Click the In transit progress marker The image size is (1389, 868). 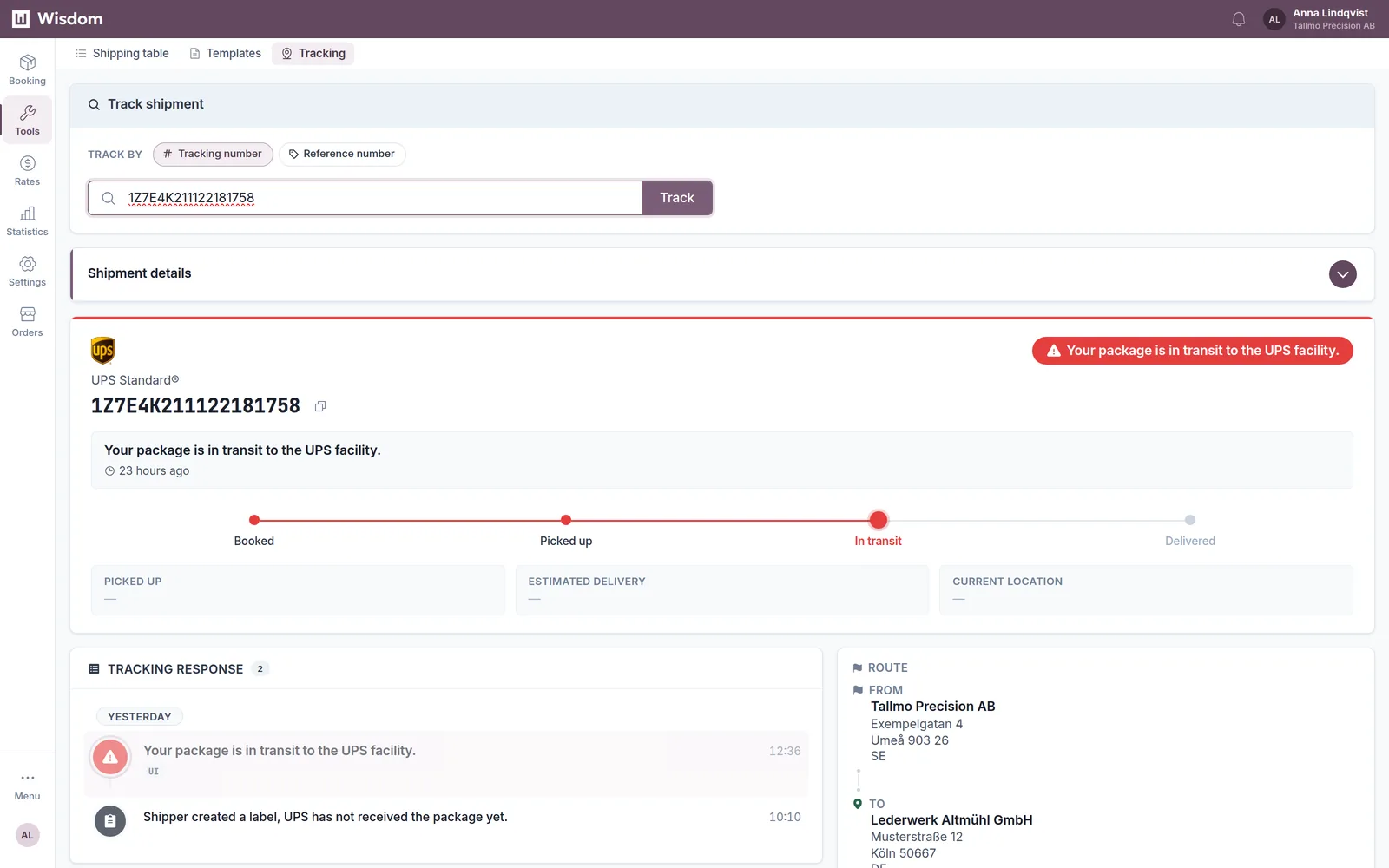coord(879,520)
